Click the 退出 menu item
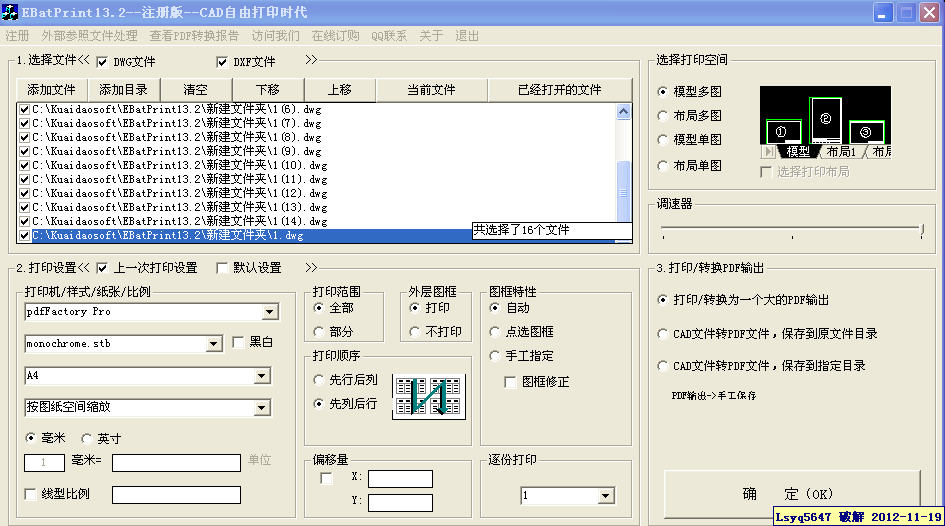 pos(466,36)
